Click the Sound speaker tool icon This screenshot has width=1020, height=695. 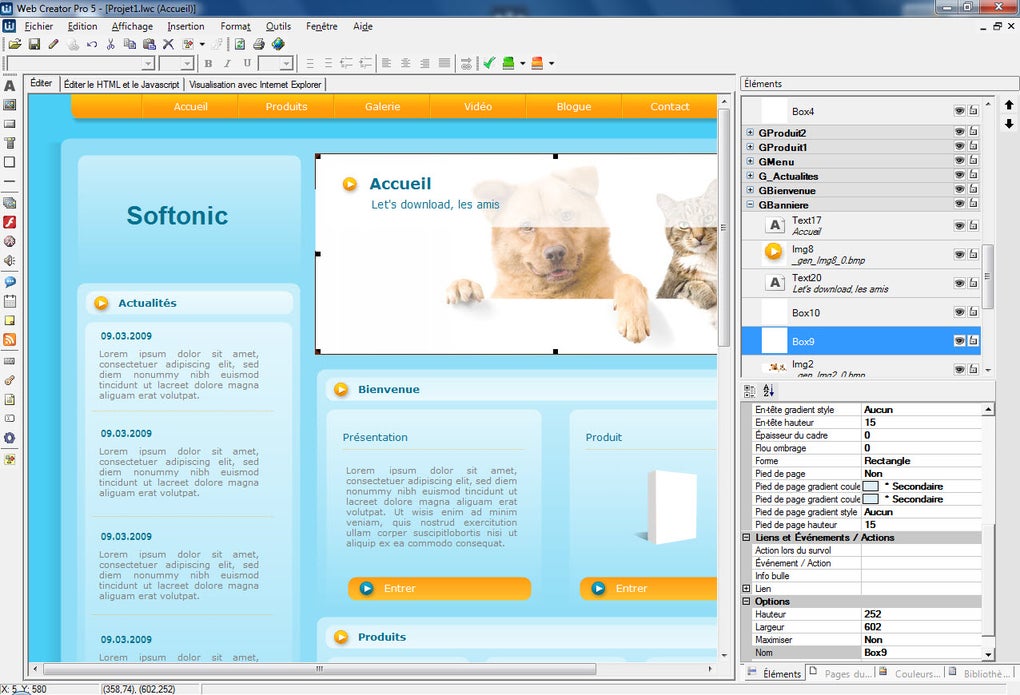click(10, 260)
